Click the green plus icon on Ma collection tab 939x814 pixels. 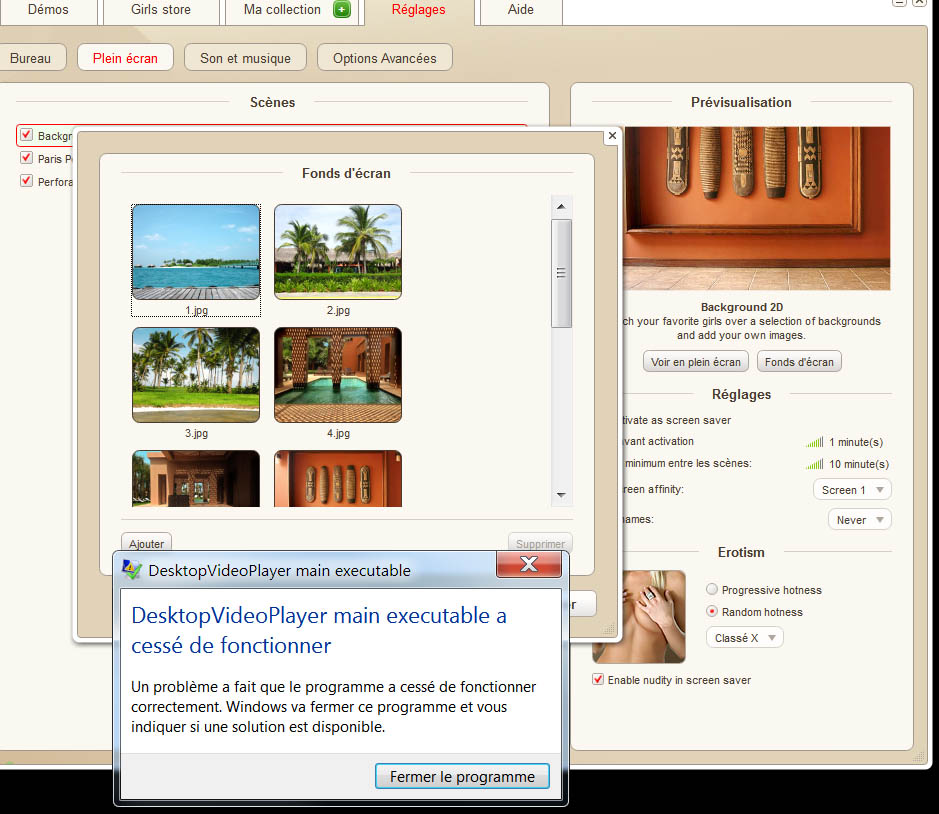[341, 10]
